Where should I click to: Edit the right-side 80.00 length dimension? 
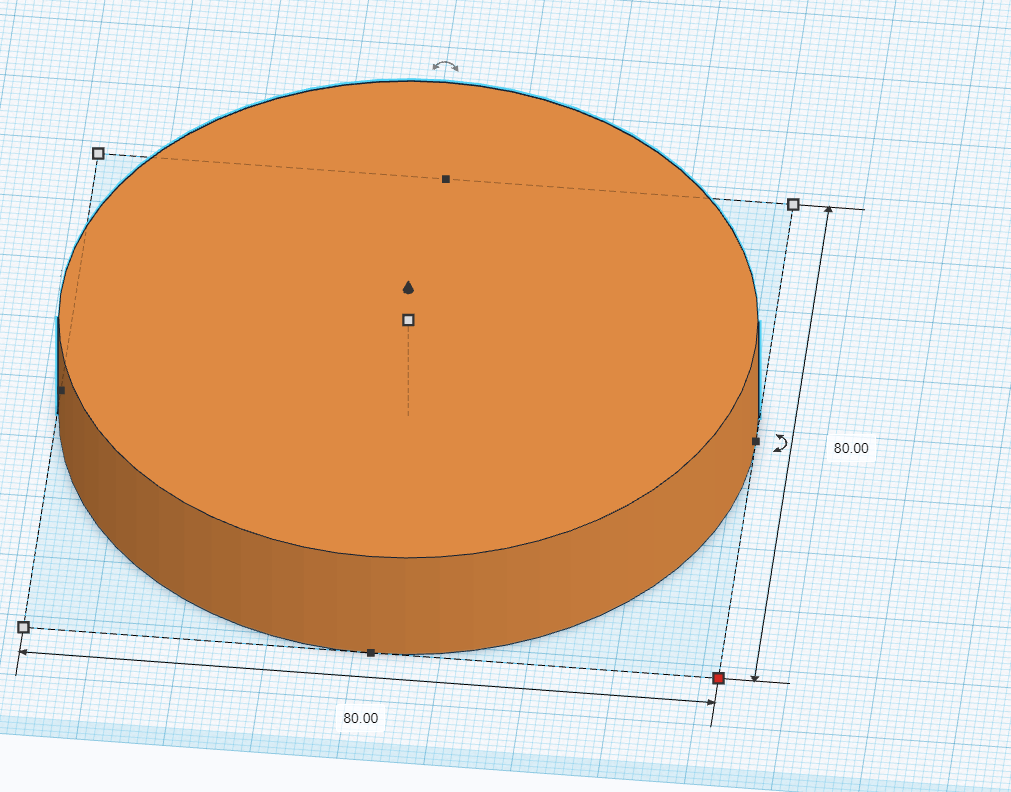(851, 448)
